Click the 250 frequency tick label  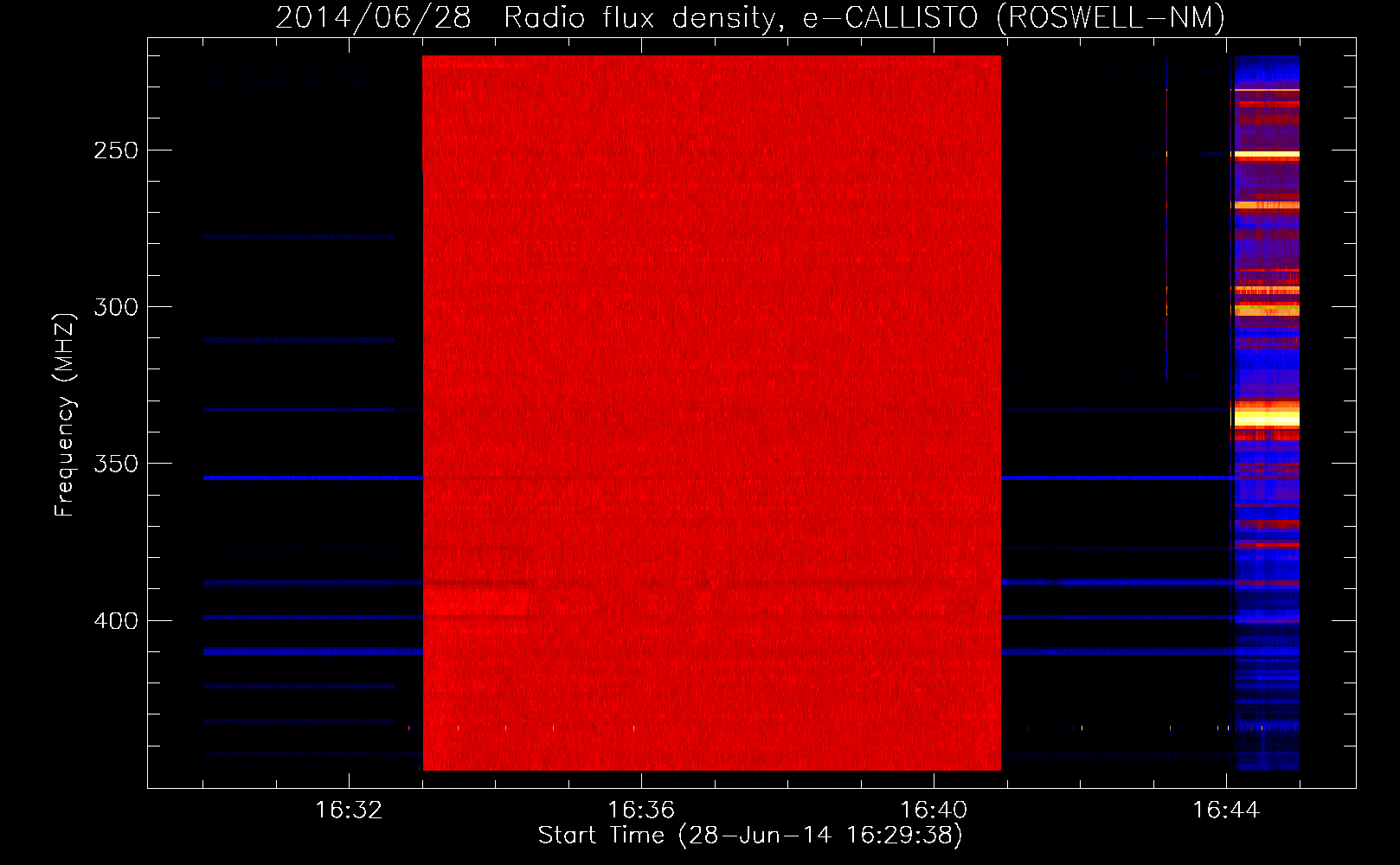click(x=116, y=151)
